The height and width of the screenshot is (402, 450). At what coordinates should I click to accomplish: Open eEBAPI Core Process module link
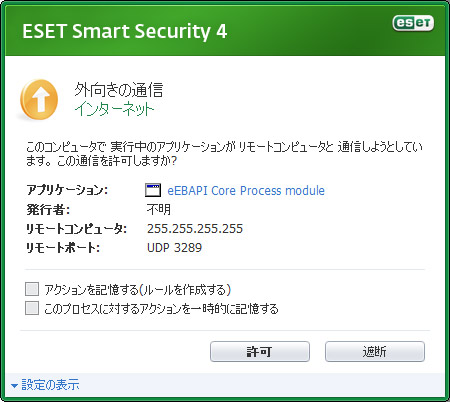click(246, 190)
